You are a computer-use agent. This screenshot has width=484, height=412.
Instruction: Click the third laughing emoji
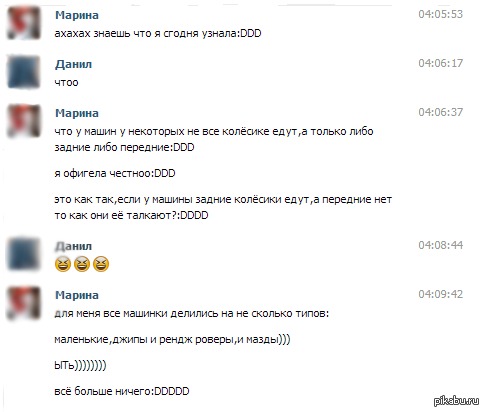[x=101, y=264]
